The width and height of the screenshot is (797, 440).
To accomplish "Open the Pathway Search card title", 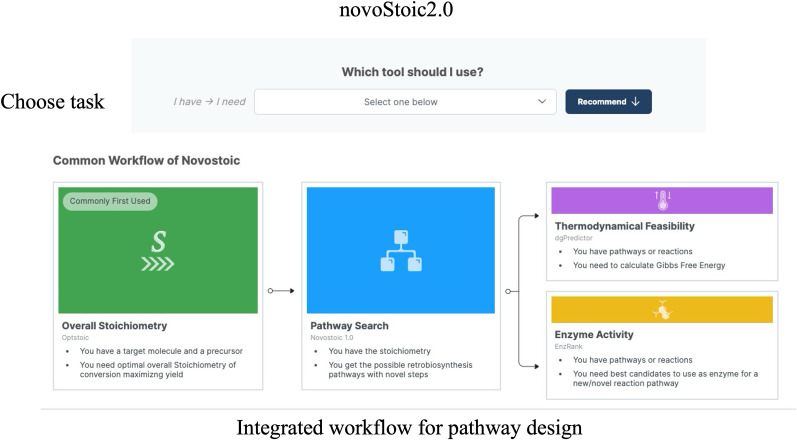I will point(349,326).
